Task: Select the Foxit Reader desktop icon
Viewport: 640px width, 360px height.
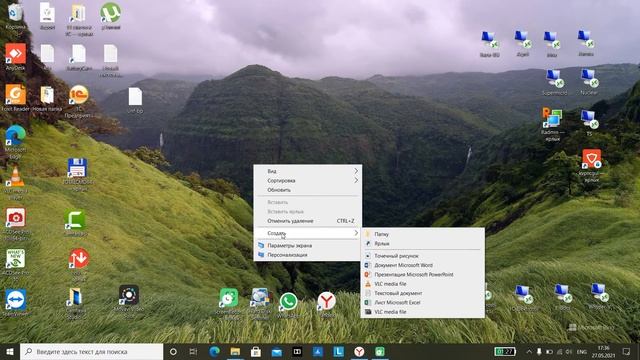Action: click(16, 95)
